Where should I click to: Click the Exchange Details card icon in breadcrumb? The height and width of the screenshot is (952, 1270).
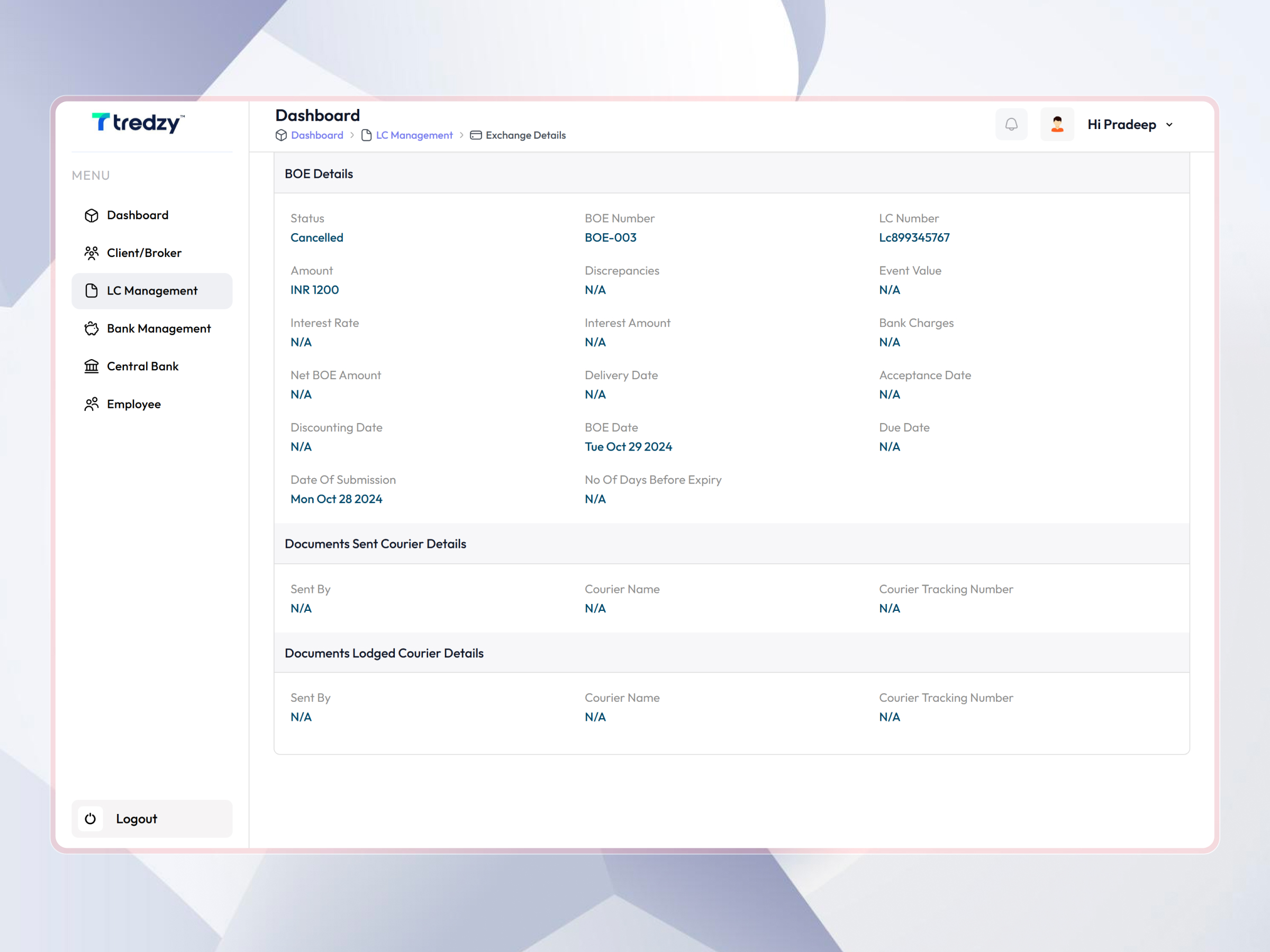coord(475,135)
